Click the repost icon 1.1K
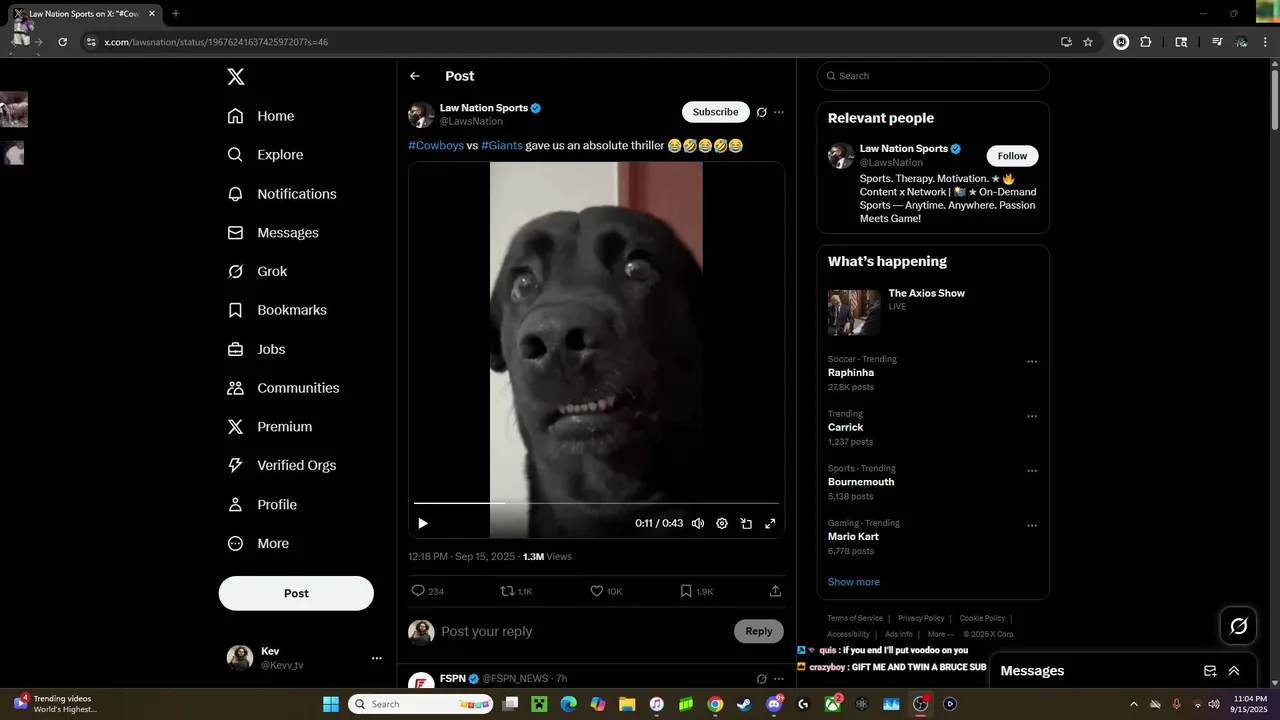The width and height of the screenshot is (1280, 720). click(507, 591)
